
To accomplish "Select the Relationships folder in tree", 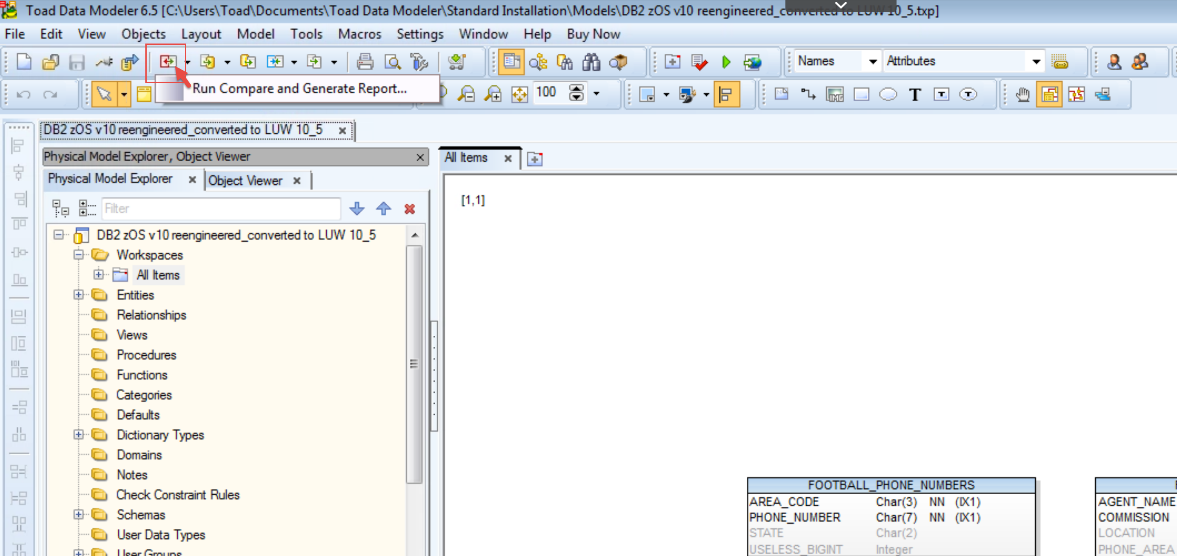I will click(x=151, y=314).
